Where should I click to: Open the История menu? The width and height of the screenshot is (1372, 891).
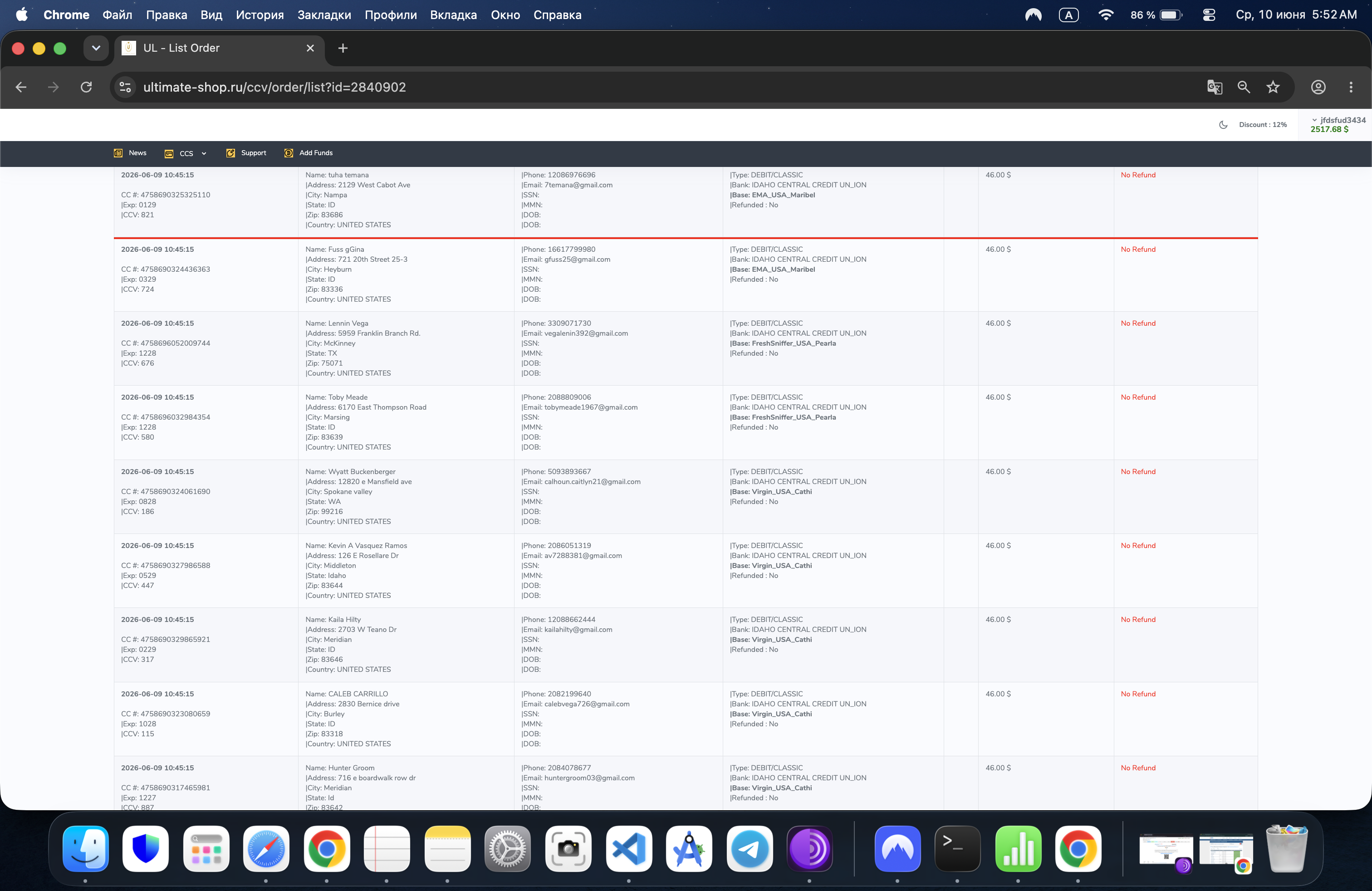pyautogui.click(x=260, y=15)
